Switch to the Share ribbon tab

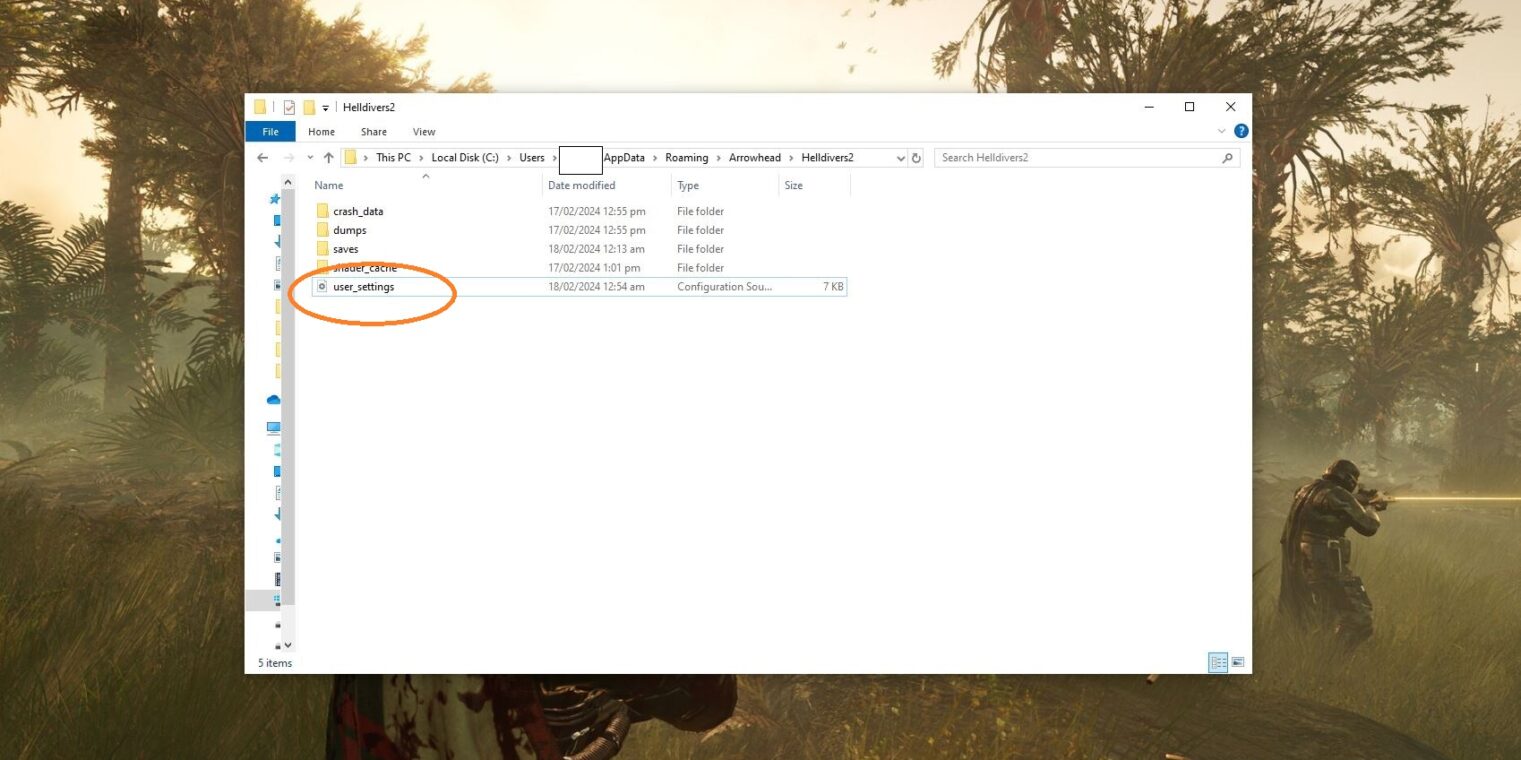(x=374, y=132)
